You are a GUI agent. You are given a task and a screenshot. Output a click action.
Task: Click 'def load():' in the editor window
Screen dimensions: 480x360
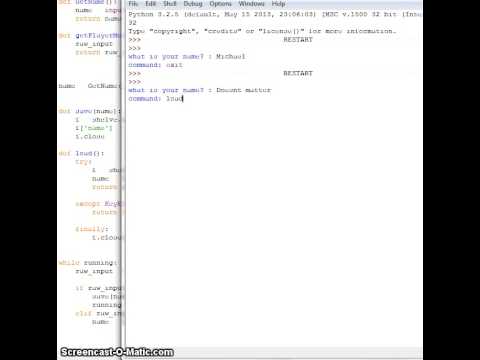coord(81,153)
